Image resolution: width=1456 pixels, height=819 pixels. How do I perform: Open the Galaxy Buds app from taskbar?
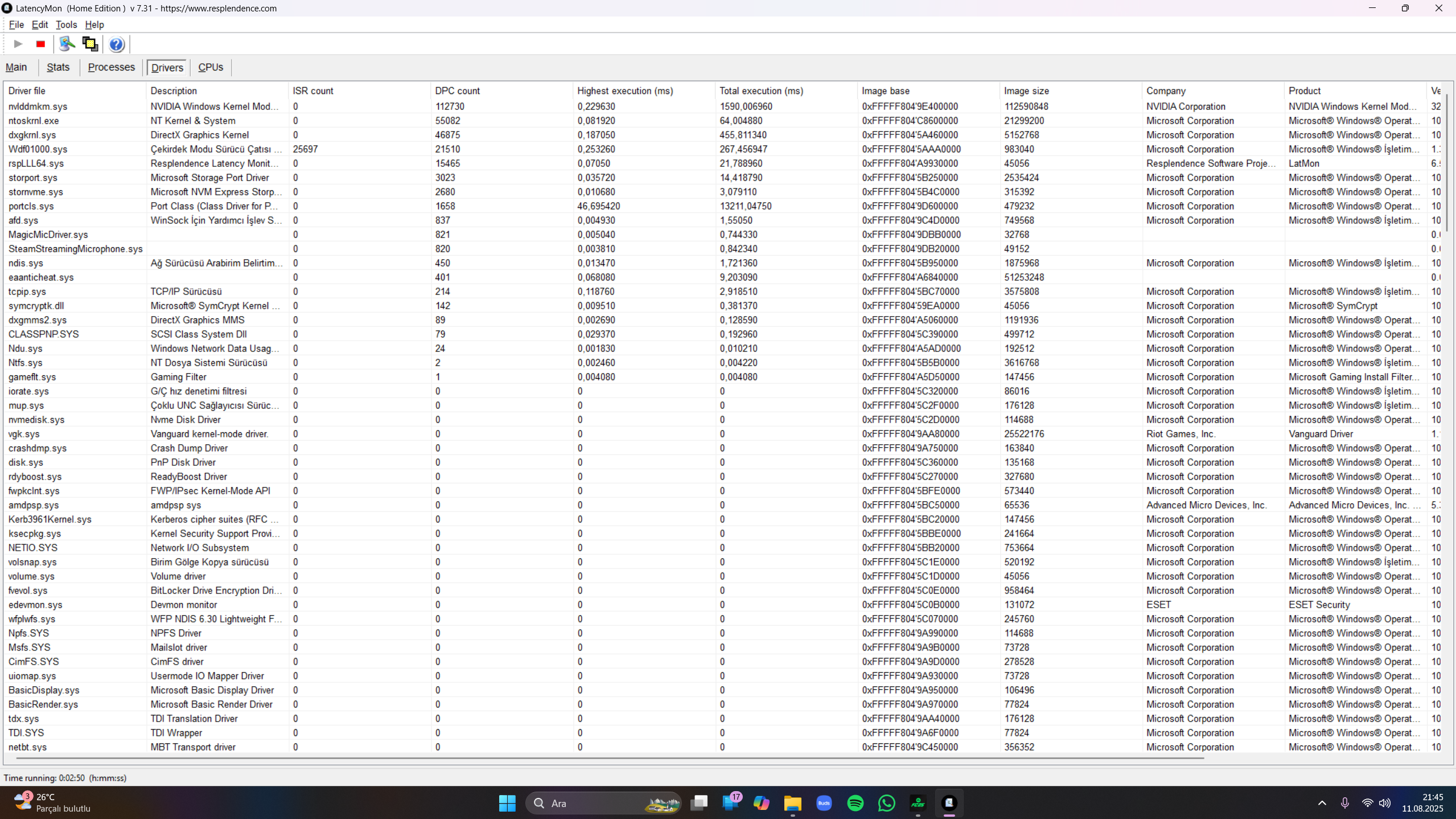(x=824, y=803)
